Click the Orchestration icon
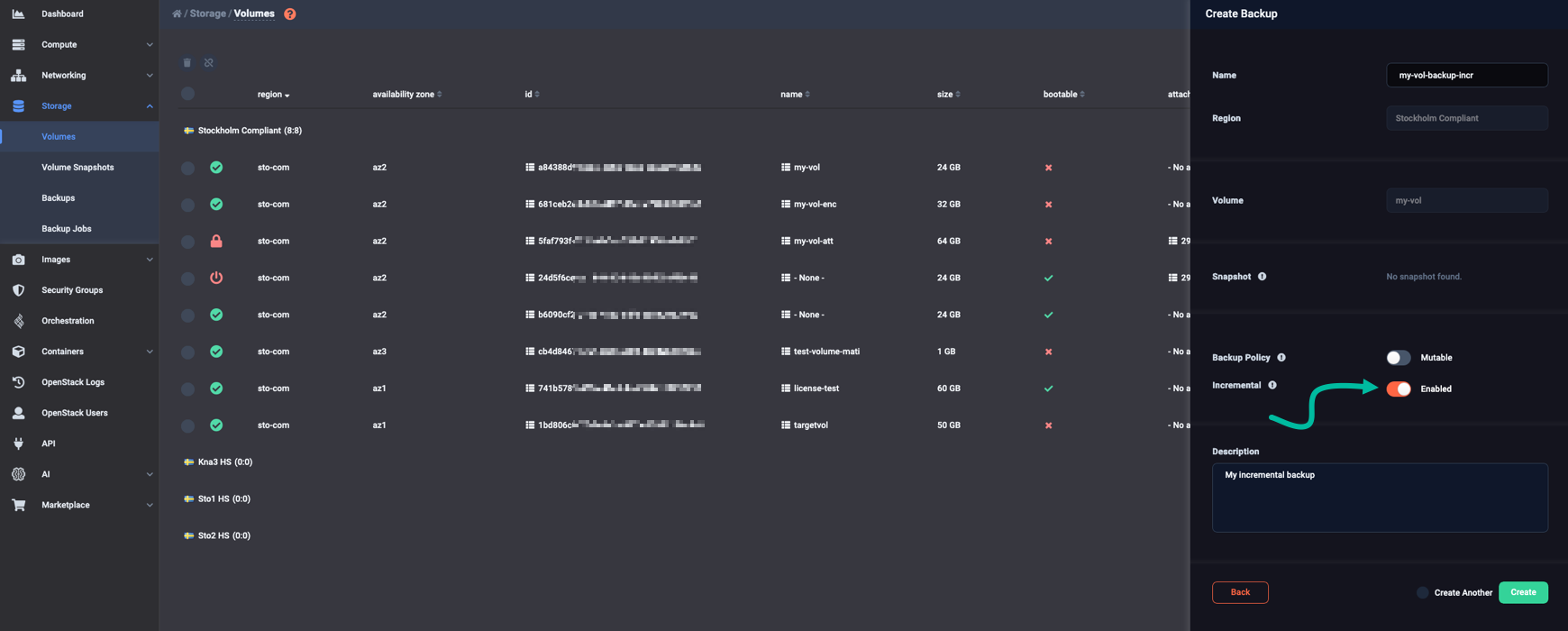Viewport: 1568px width, 631px height. 18,320
